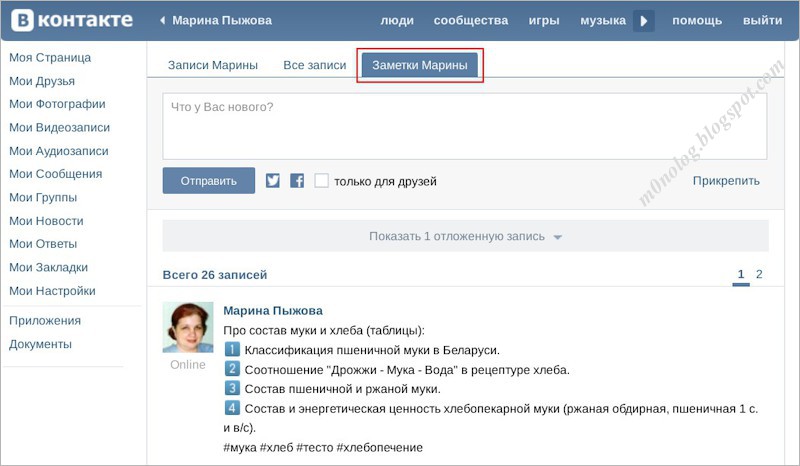Switch to the Все записи tab
The image size is (800, 466).
click(x=314, y=65)
